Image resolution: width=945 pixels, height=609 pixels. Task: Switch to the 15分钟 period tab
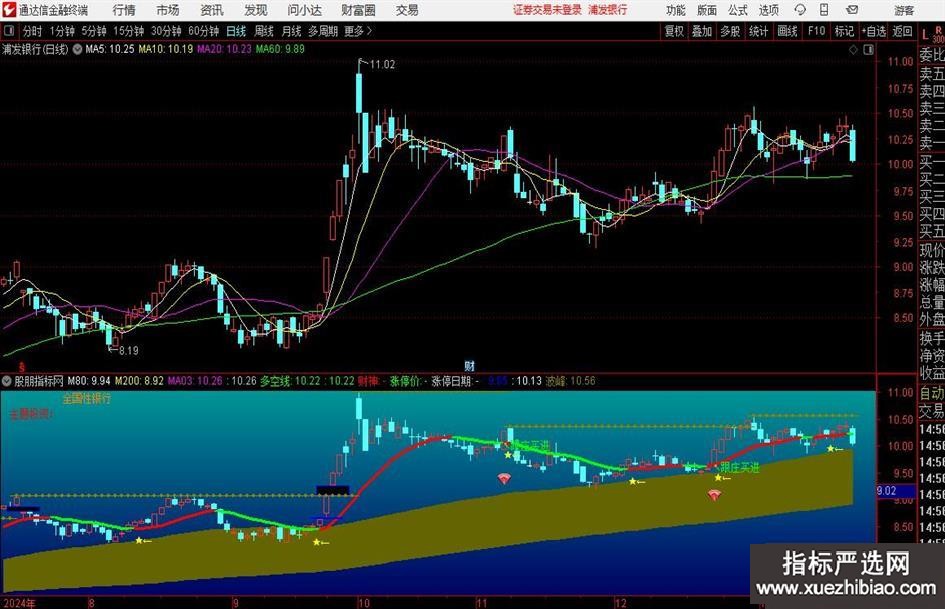tap(129, 31)
